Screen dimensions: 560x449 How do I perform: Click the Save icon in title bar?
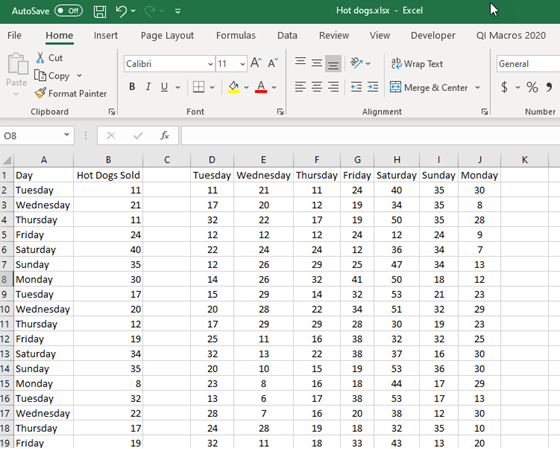click(100, 11)
